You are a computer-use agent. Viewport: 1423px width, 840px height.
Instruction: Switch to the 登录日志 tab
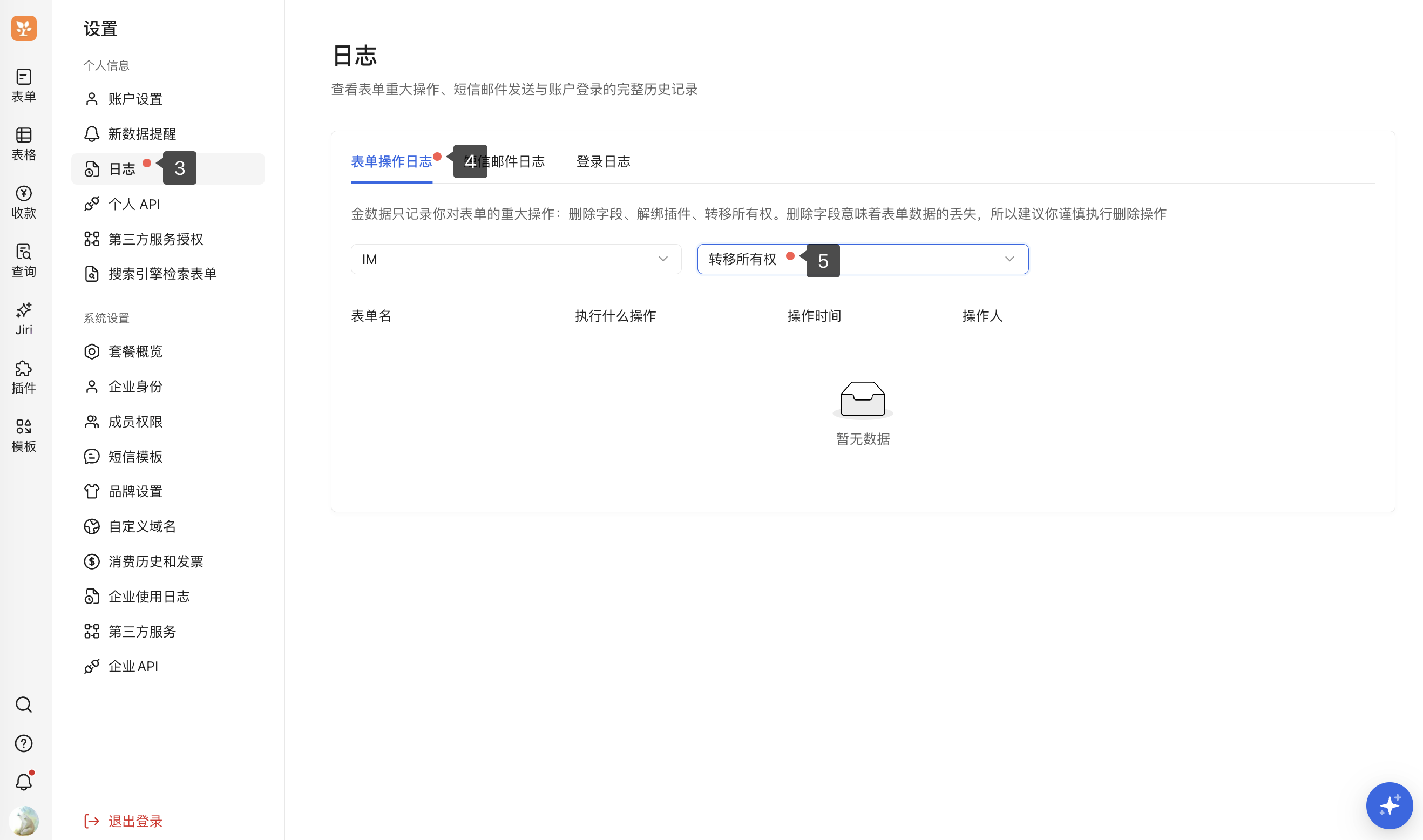pos(603,162)
